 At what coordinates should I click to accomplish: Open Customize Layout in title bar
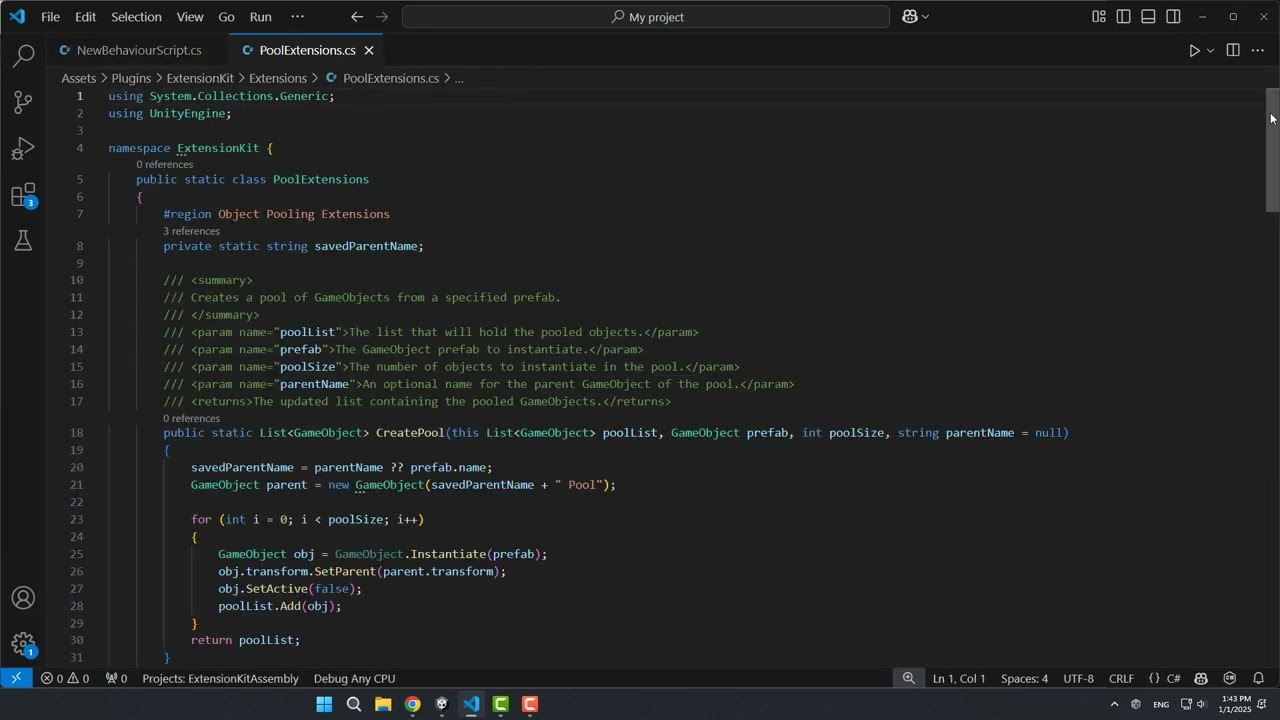tap(1099, 17)
